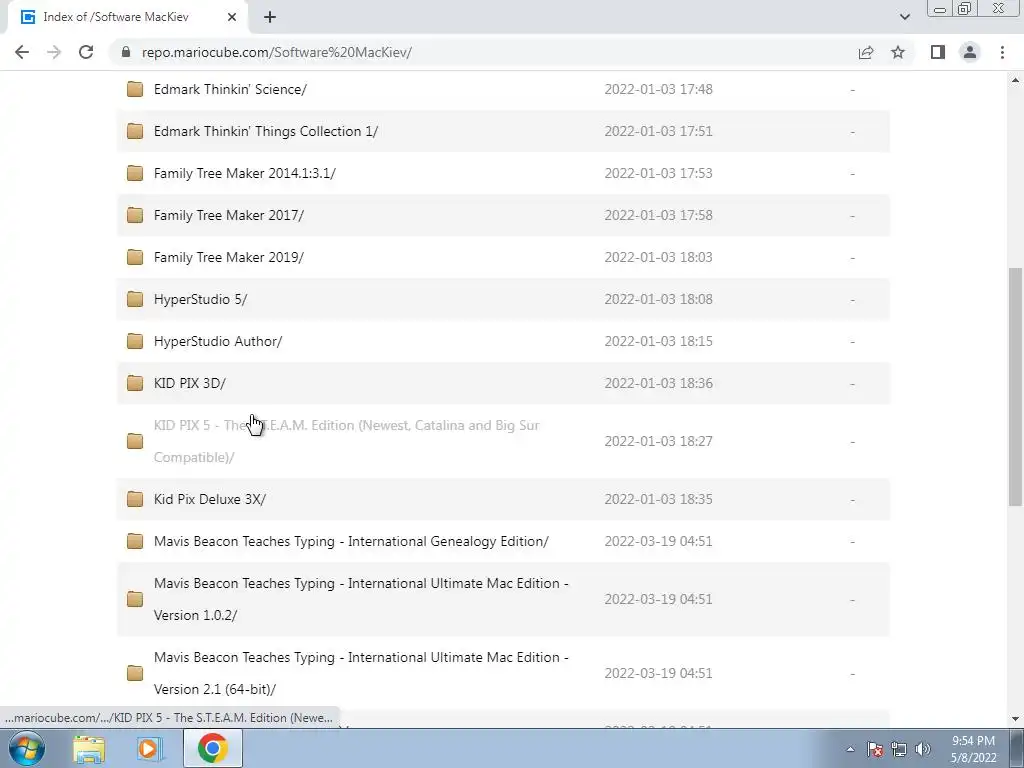The height and width of the screenshot is (768, 1024).
Task: Reload the current page
Action: click(86, 52)
